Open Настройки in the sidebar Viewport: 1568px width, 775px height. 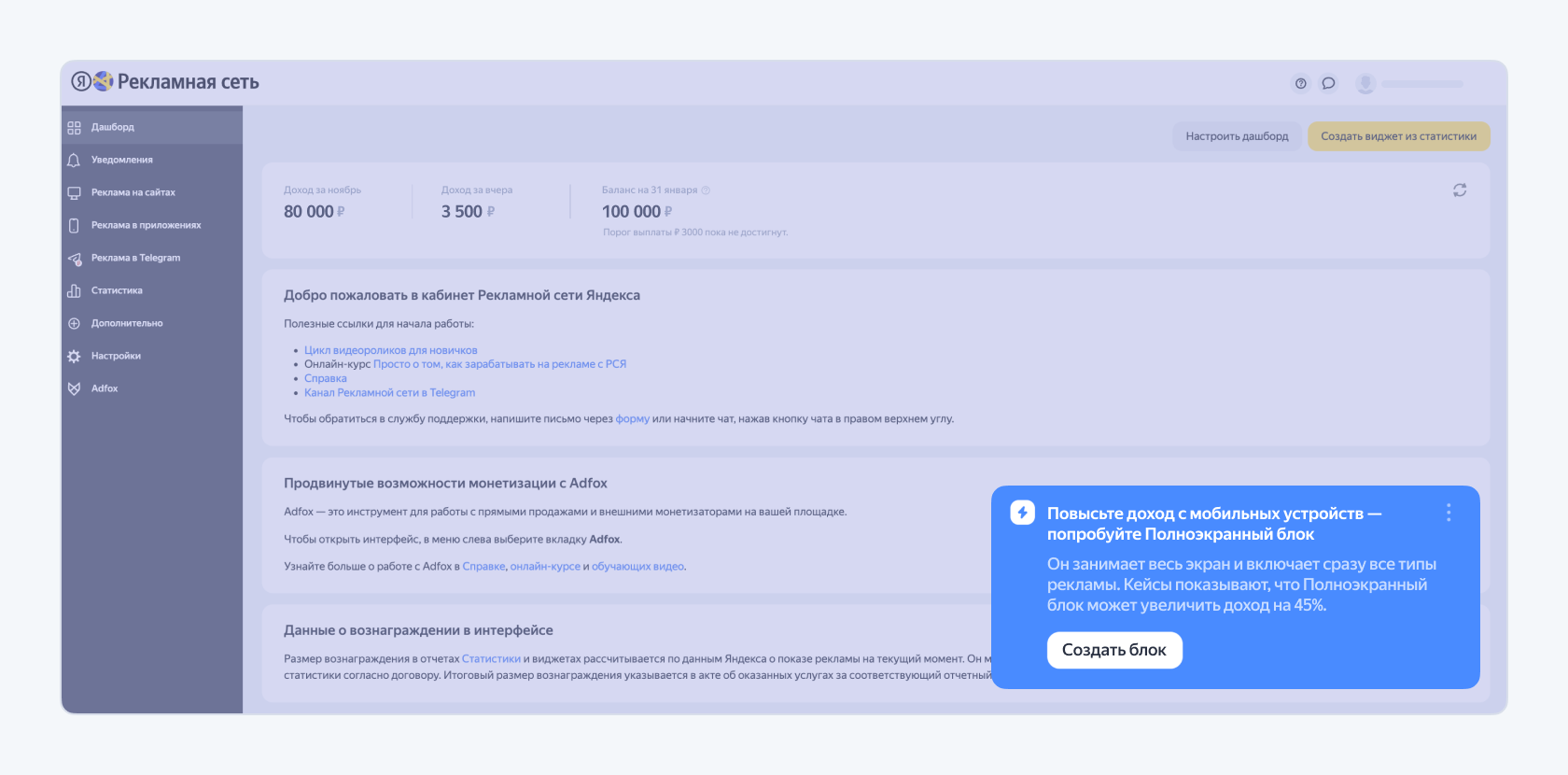point(152,356)
